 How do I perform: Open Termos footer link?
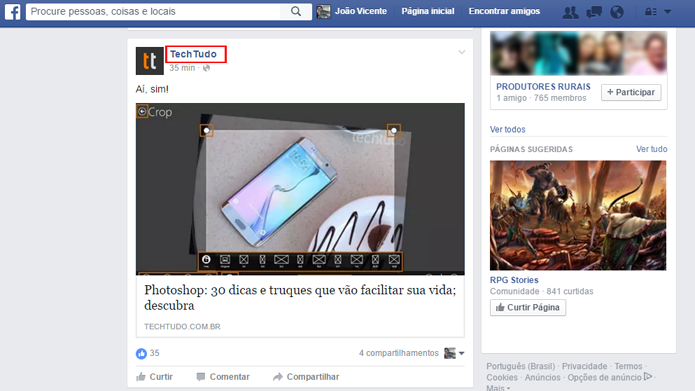point(628,366)
